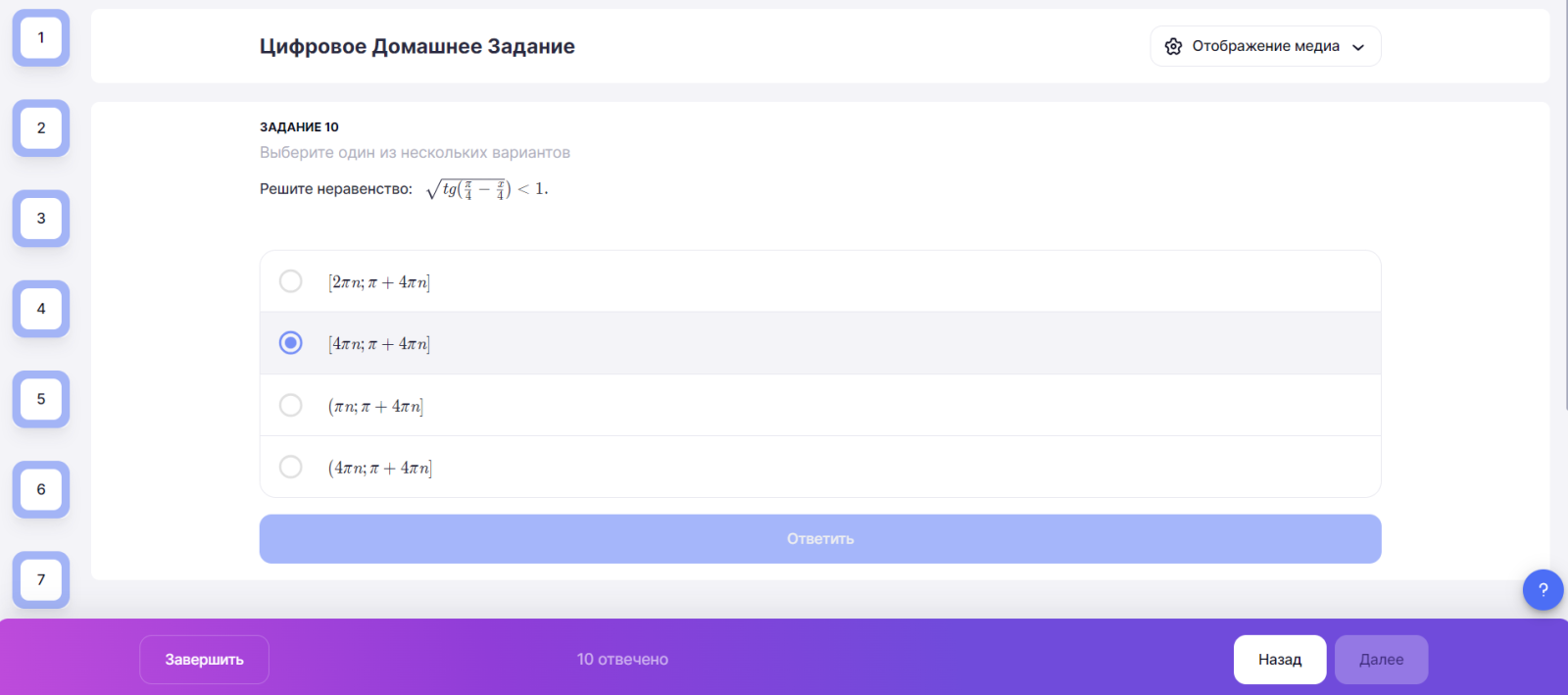Click the 'ЗАДАНИЕ 10' heading
Screen dimensions: 1568x695
coord(299,127)
